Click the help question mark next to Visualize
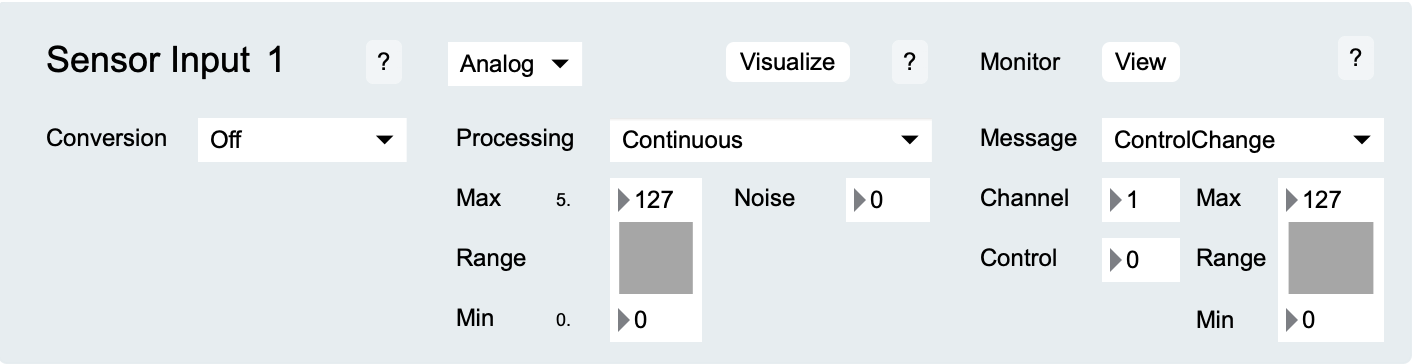1412x364 pixels. click(908, 62)
